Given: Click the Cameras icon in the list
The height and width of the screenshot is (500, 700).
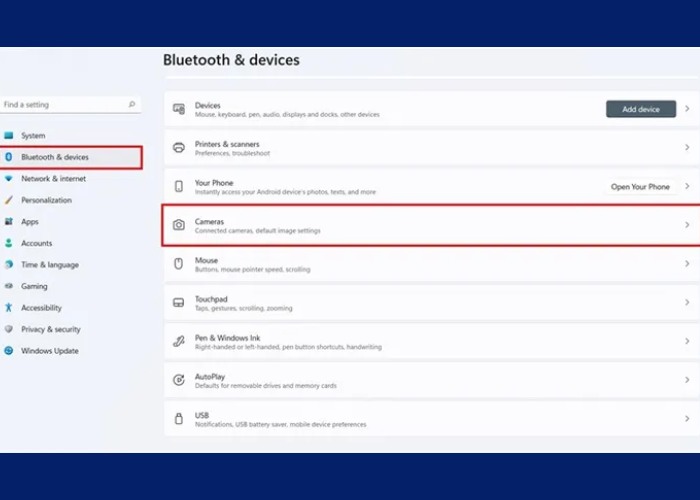Looking at the screenshot, I should (178, 225).
